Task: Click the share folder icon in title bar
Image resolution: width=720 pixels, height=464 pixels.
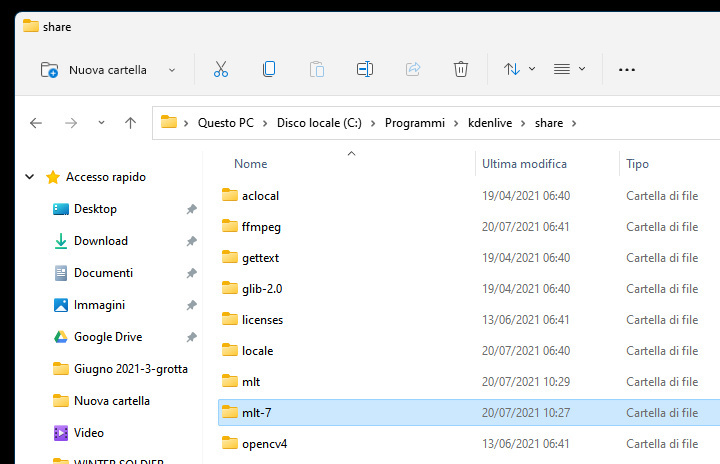Action: 31,26
